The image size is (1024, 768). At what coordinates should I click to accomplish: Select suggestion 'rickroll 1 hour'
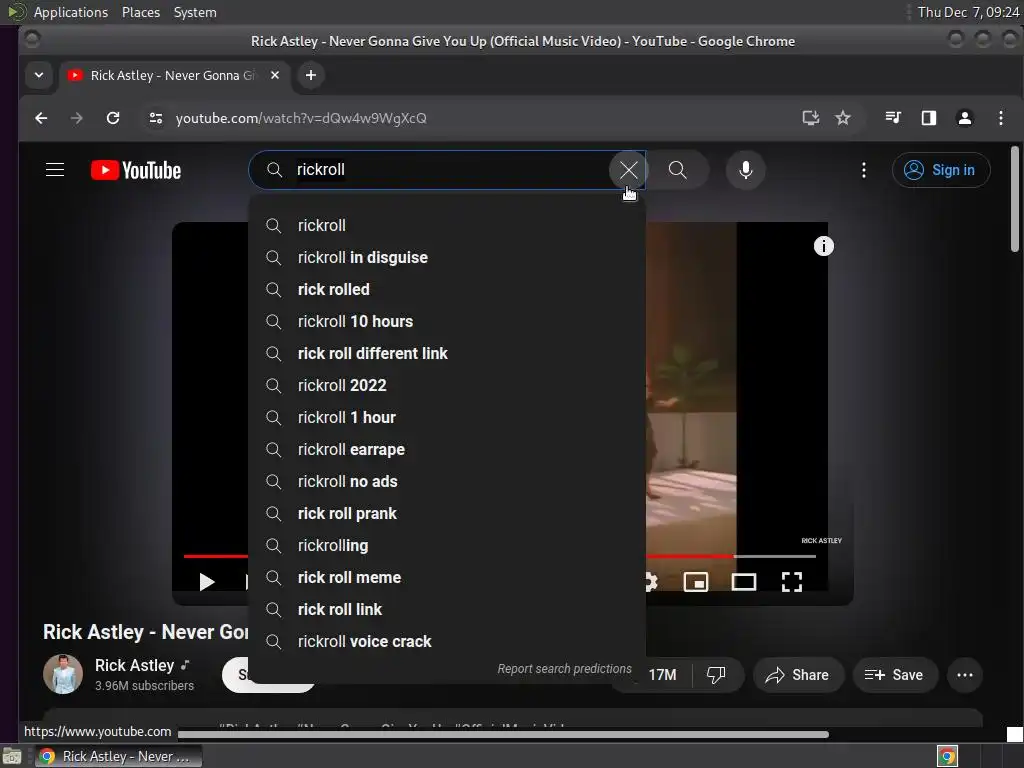pyautogui.click(x=447, y=417)
